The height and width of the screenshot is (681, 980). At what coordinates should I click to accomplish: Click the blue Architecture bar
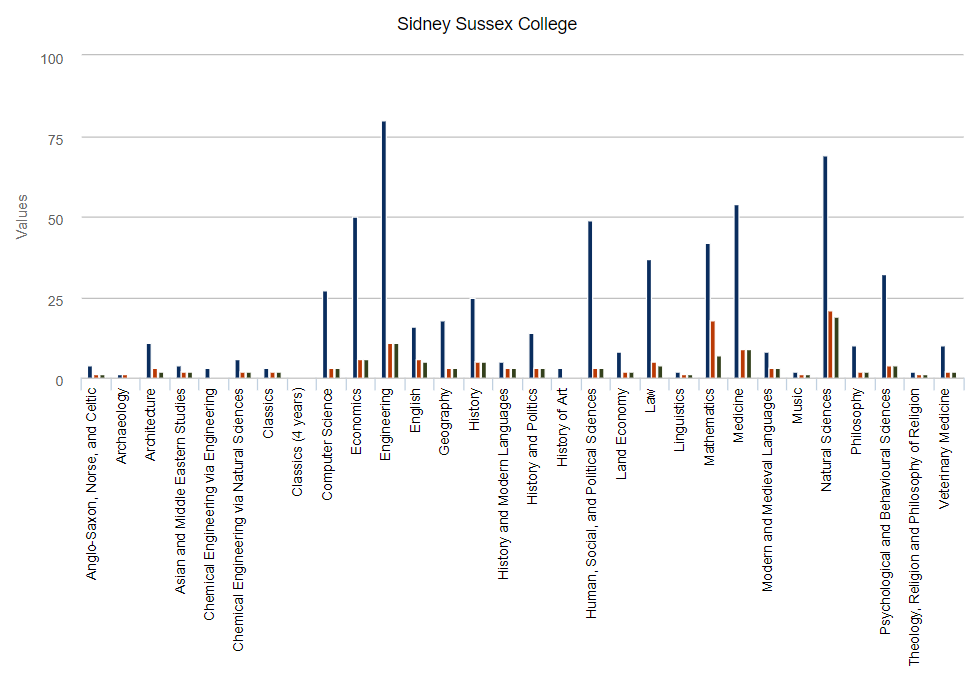[149, 360]
